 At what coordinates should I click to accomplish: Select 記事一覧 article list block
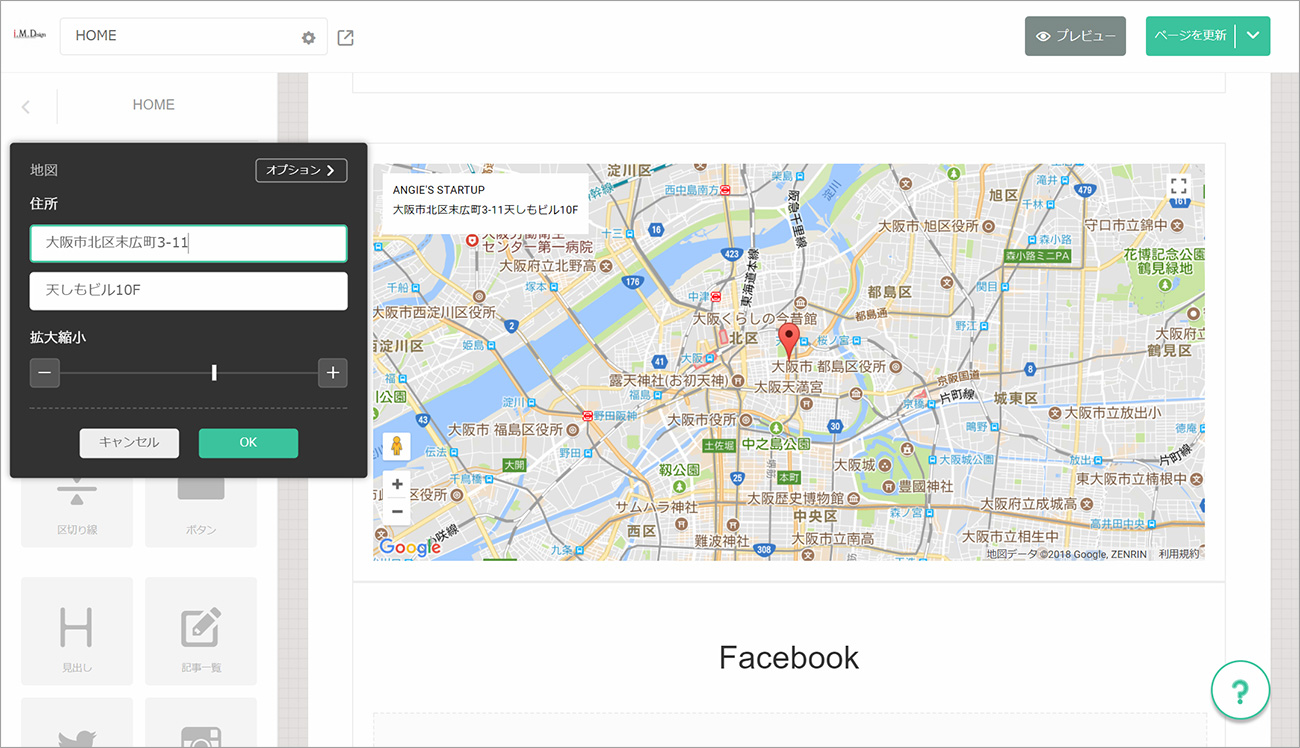coord(201,631)
